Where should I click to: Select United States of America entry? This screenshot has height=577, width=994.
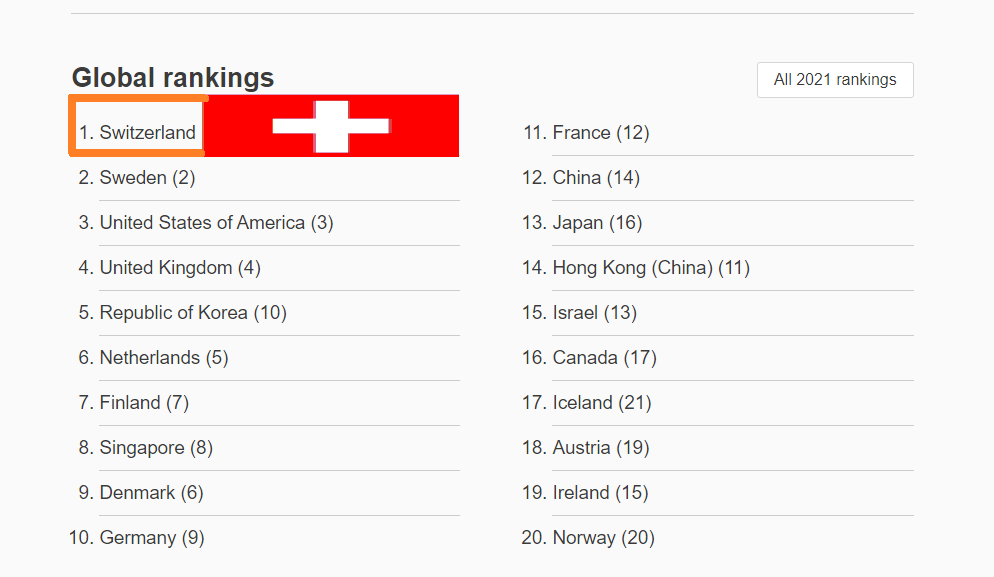tap(216, 223)
